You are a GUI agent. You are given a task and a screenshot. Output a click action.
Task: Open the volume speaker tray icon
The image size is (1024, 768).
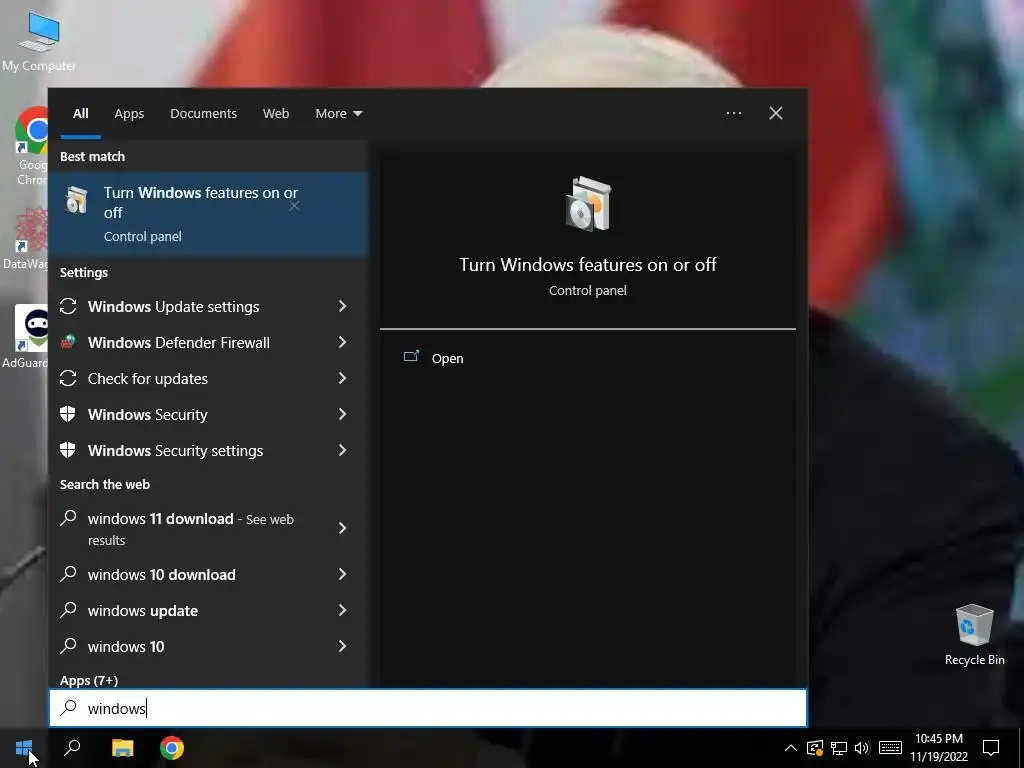click(x=862, y=748)
